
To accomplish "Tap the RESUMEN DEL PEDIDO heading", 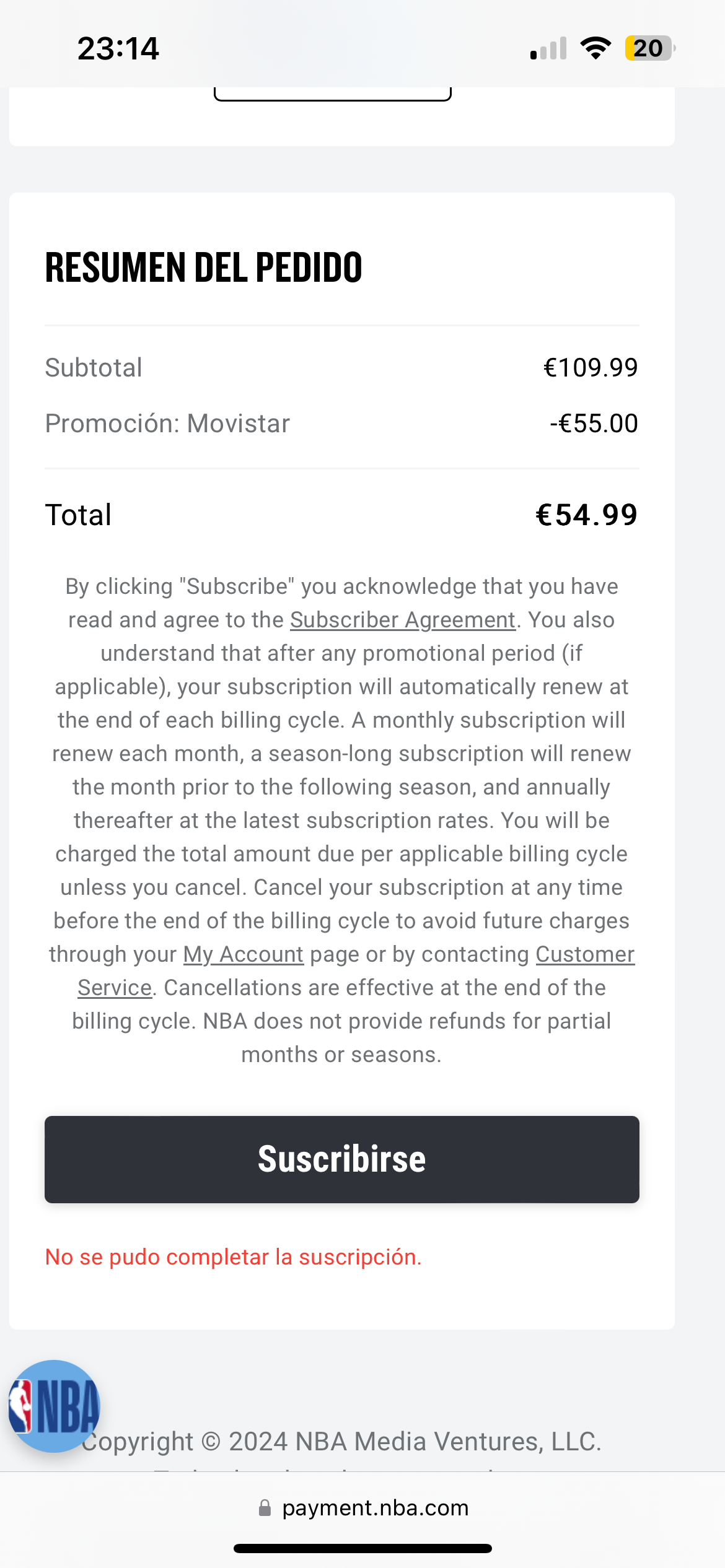I will point(204,268).
